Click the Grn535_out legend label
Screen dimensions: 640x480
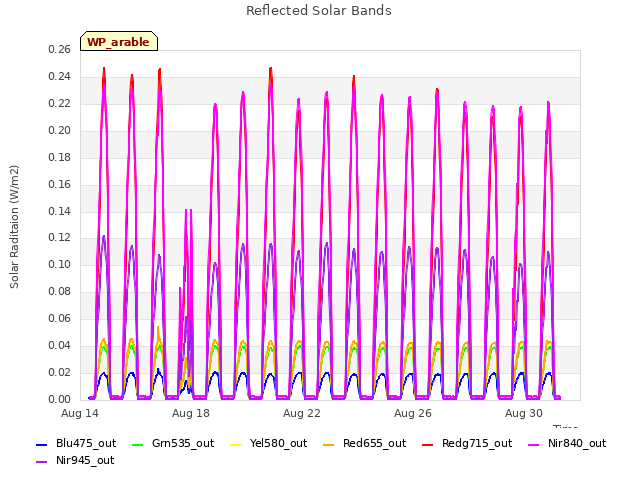[183, 443]
